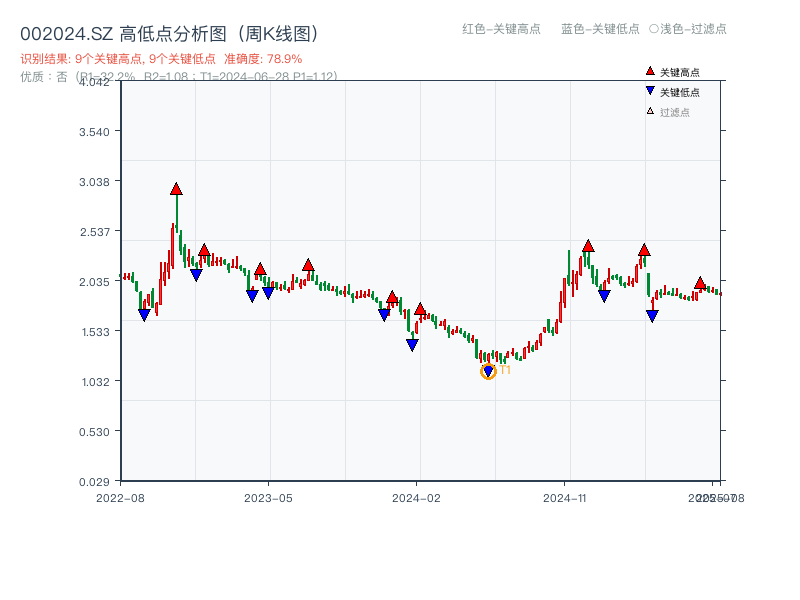Screen dimensions: 800x600
Task: Click the white 过滤点 triangle in the legend
Action: pyautogui.click(x=650, y=111)
